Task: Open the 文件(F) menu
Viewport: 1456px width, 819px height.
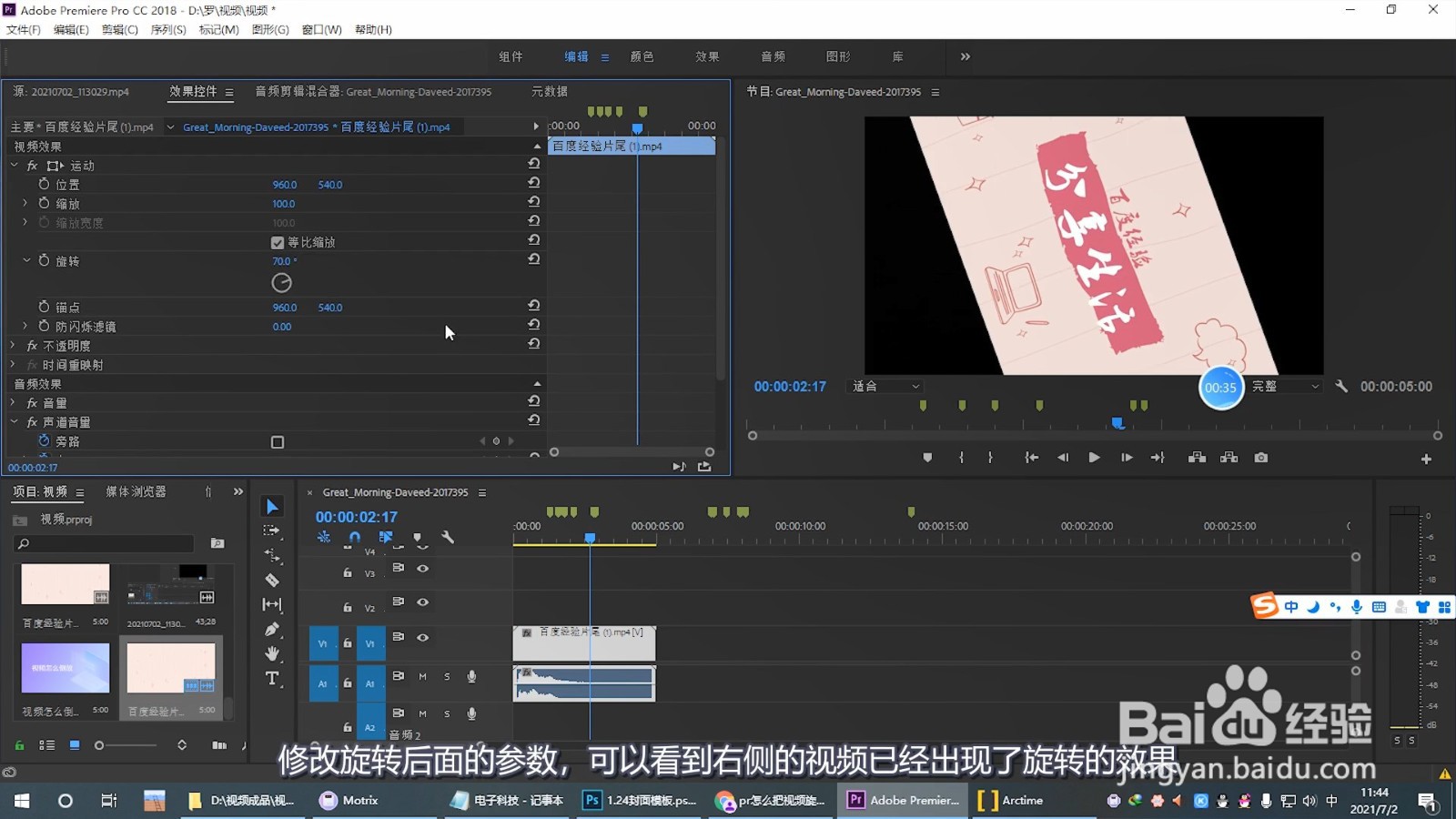Action: coord(24,29)
